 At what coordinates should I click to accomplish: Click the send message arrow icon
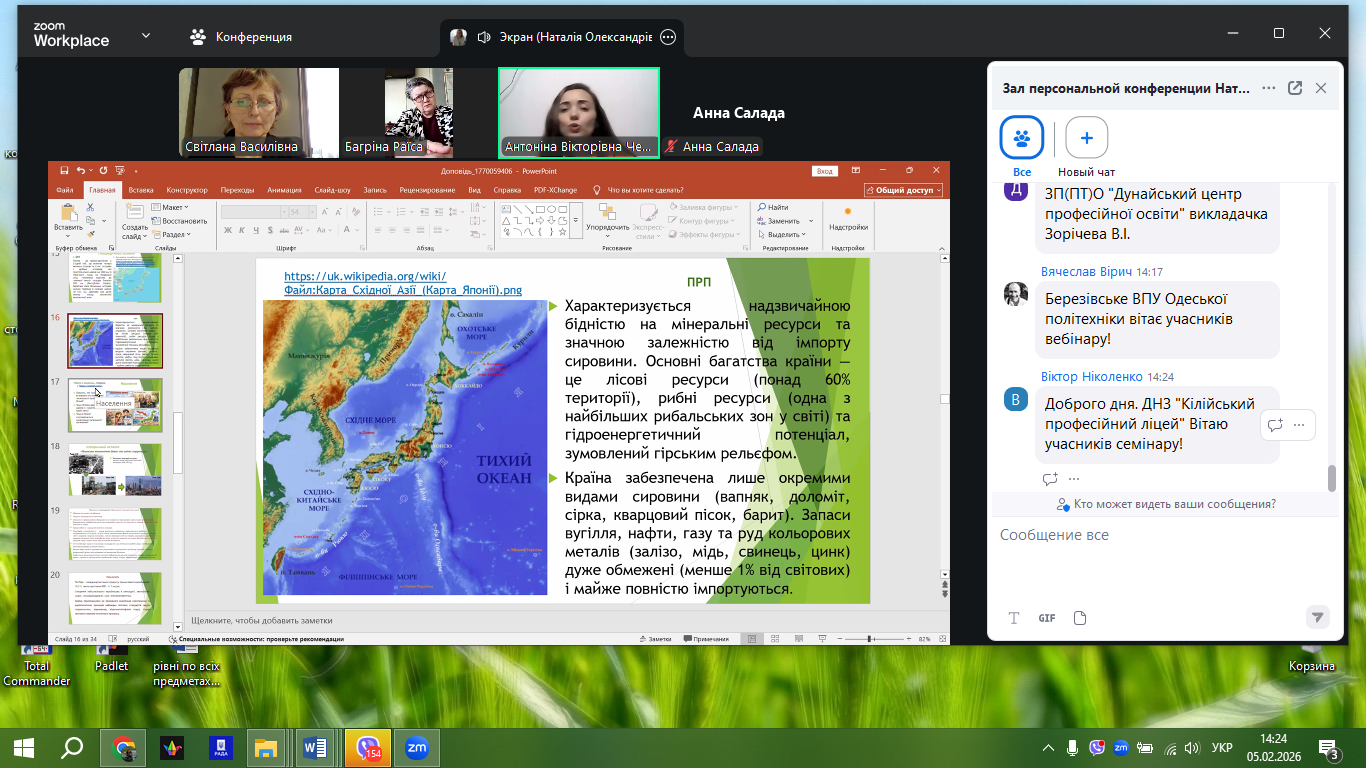tap(1317, 617)
